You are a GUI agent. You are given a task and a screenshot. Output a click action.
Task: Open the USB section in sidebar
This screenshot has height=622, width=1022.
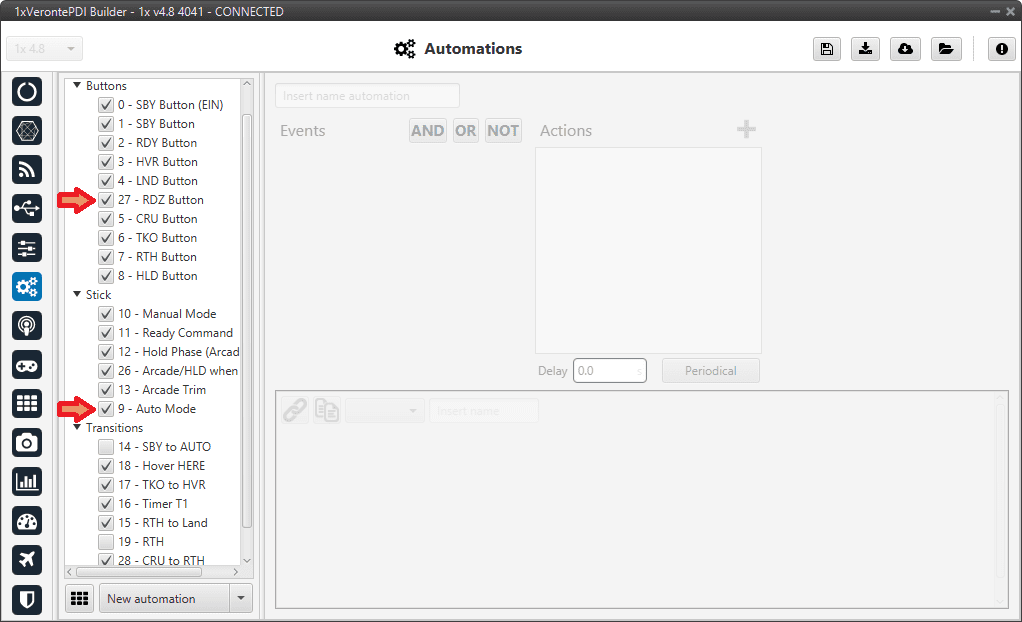(27, 208)
